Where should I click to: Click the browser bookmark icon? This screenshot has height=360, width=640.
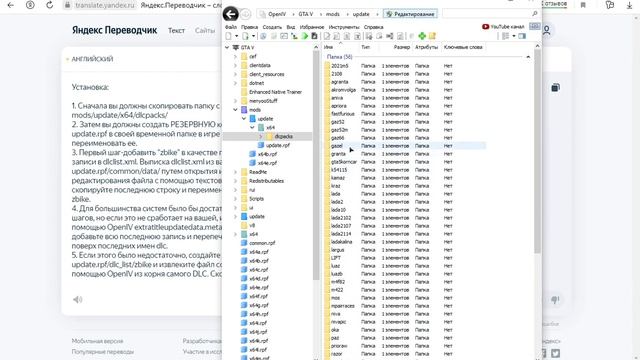coord(583,5)
